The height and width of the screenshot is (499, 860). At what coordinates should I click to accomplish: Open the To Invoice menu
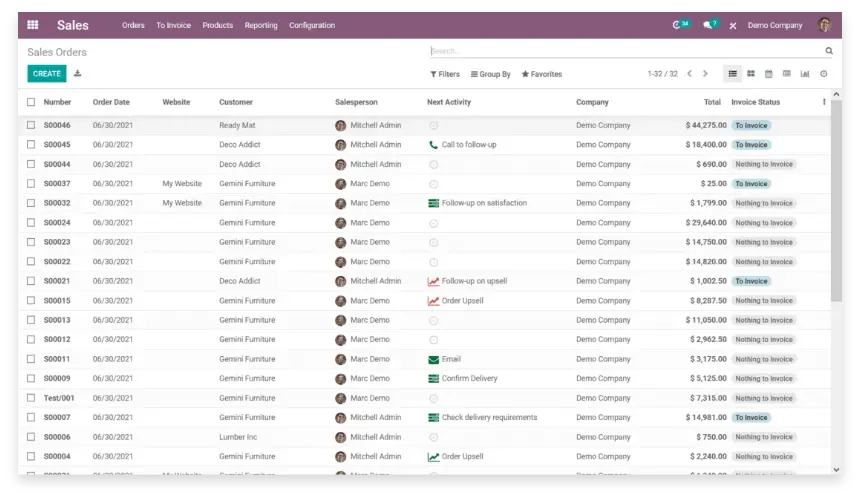(173, 25)
